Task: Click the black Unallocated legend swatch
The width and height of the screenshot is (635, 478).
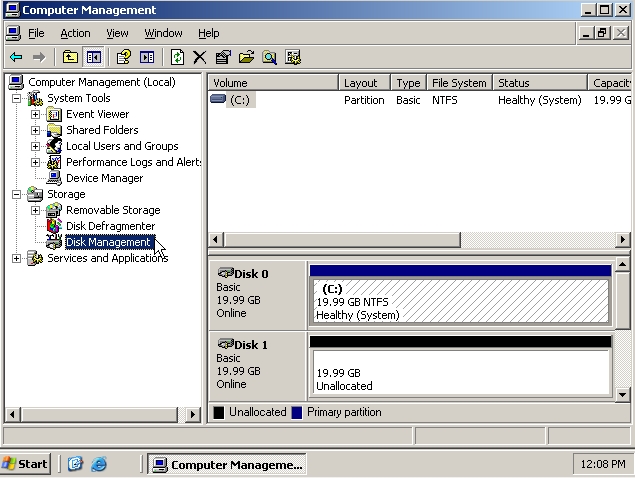Action: point(219,412)
